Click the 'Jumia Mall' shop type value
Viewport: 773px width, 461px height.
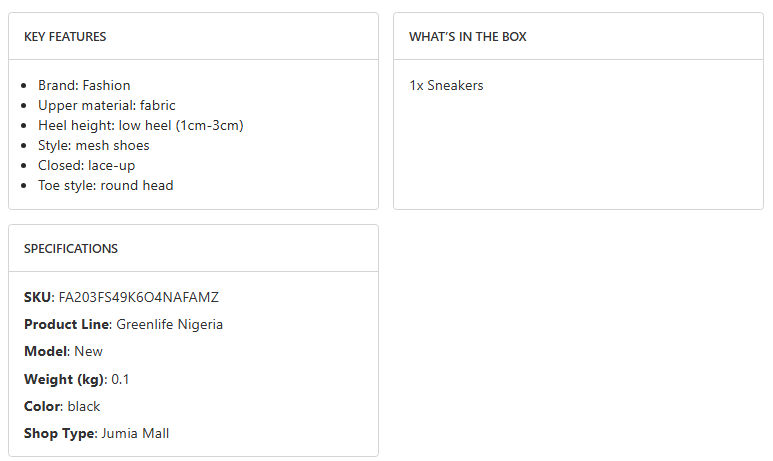click(x=135, y=434)
